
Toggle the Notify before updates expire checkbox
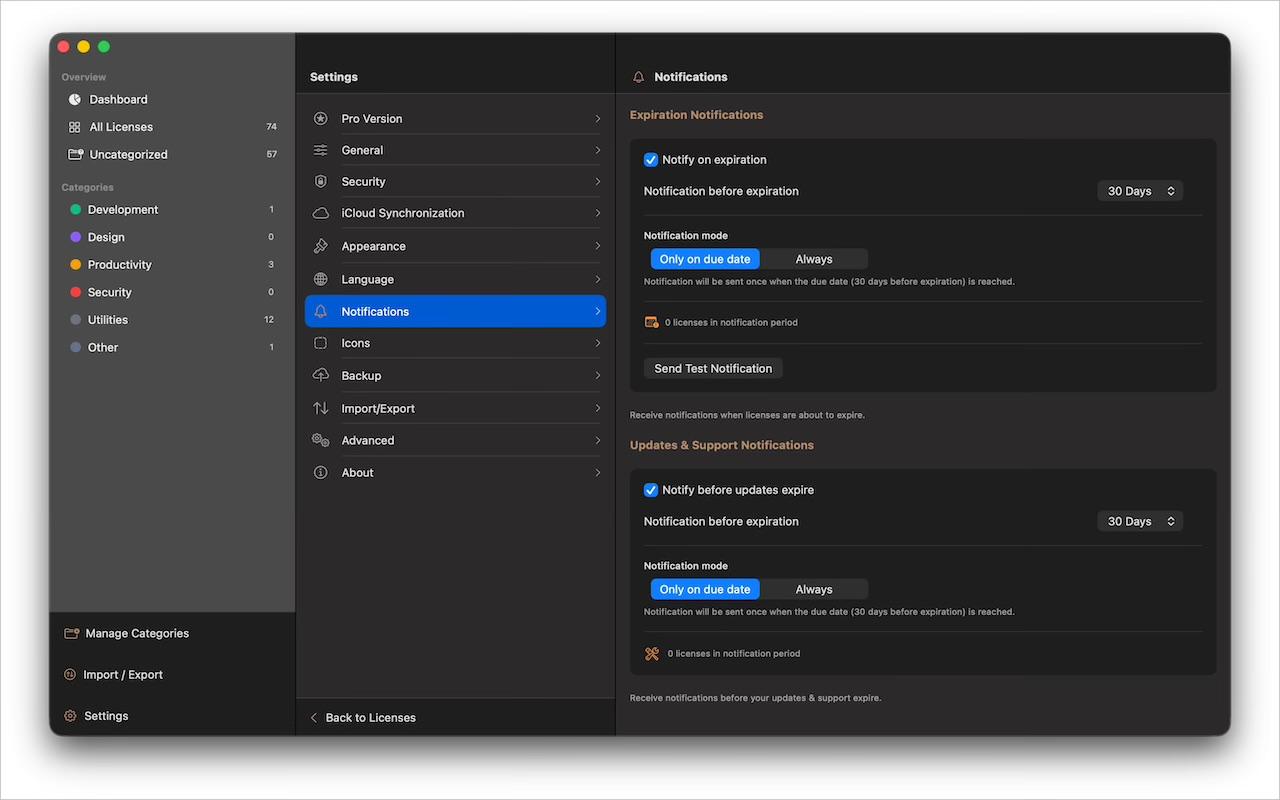[x=651, y=490]
